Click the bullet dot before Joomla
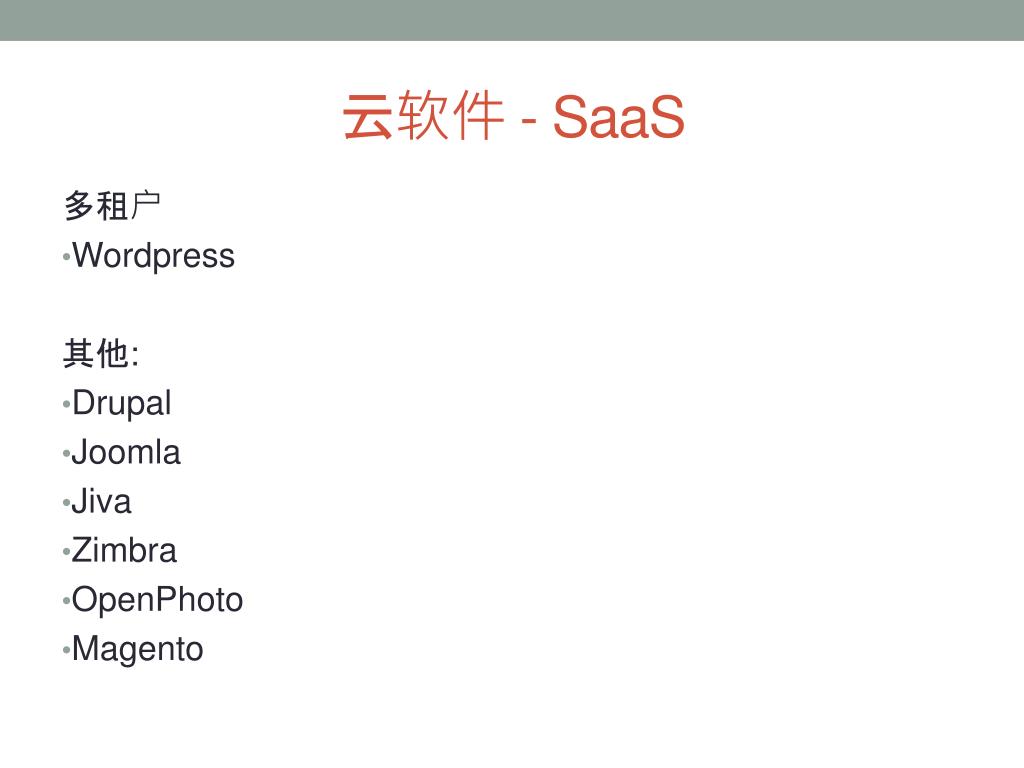This screenshot has width=1024, height=768. coord(66,454)
